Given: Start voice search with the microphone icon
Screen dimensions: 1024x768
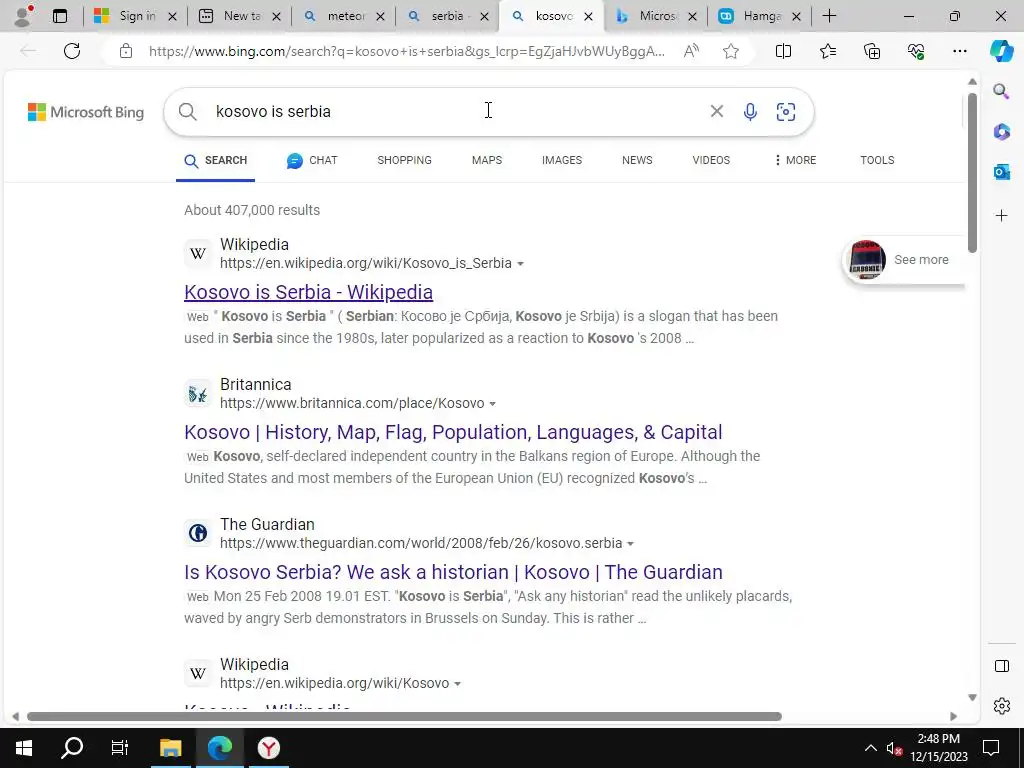Looking at the screenshot, I should coord(750,112).
